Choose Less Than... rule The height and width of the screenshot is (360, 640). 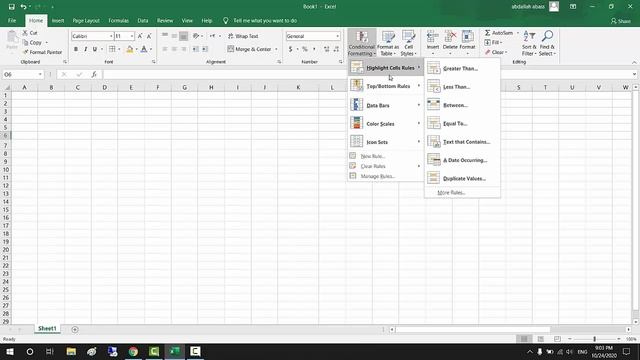click(x=462, y=87)
